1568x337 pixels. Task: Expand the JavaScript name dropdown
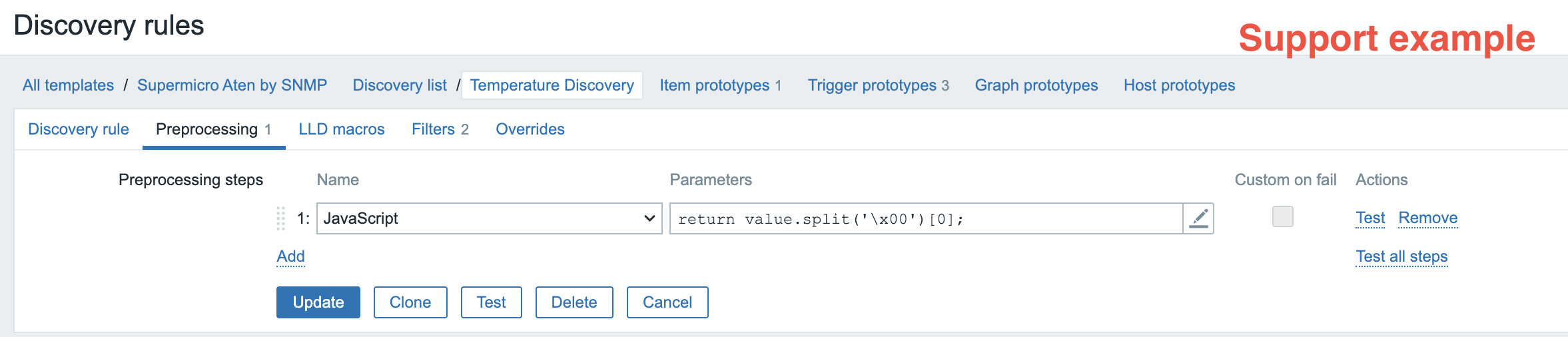(x=489, y=218)
